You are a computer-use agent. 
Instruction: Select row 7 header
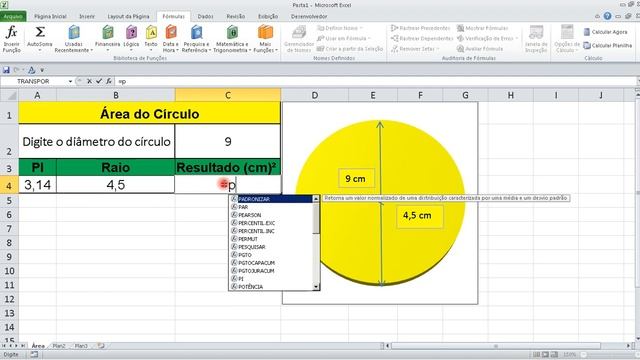(9, 229)
